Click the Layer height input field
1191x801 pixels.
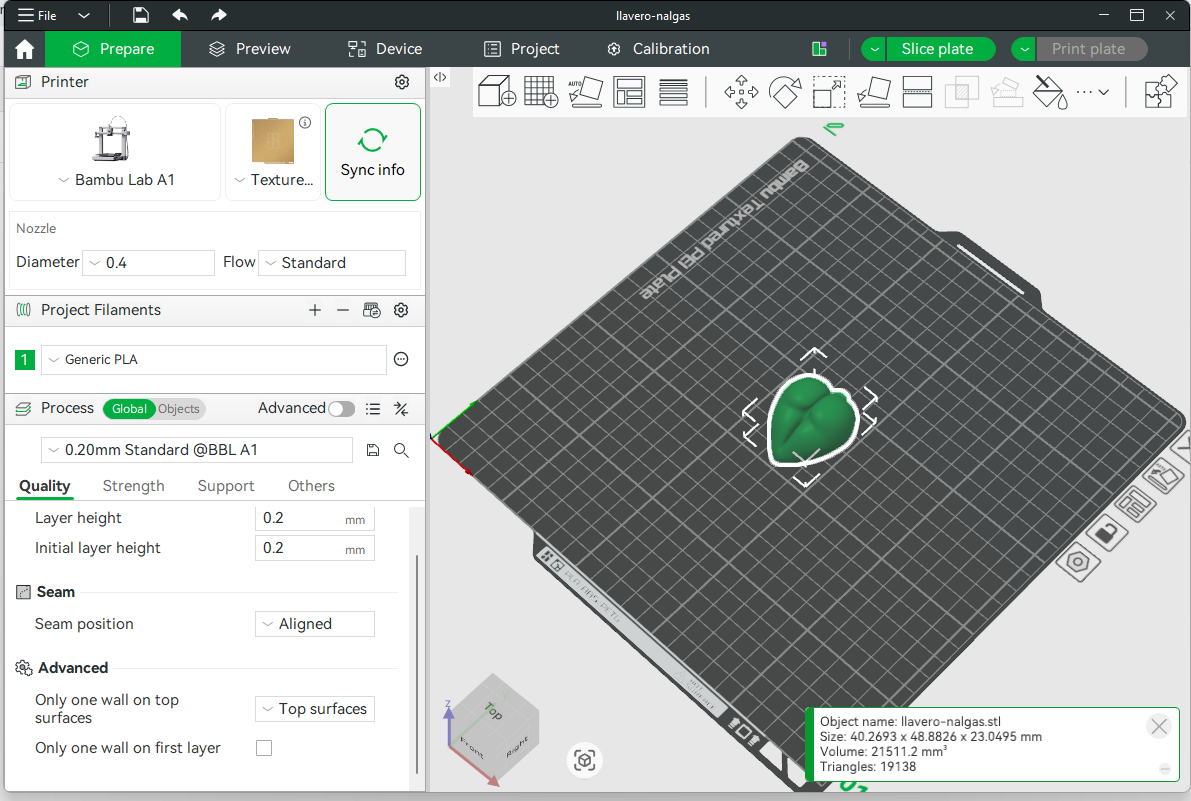point(300,518)
